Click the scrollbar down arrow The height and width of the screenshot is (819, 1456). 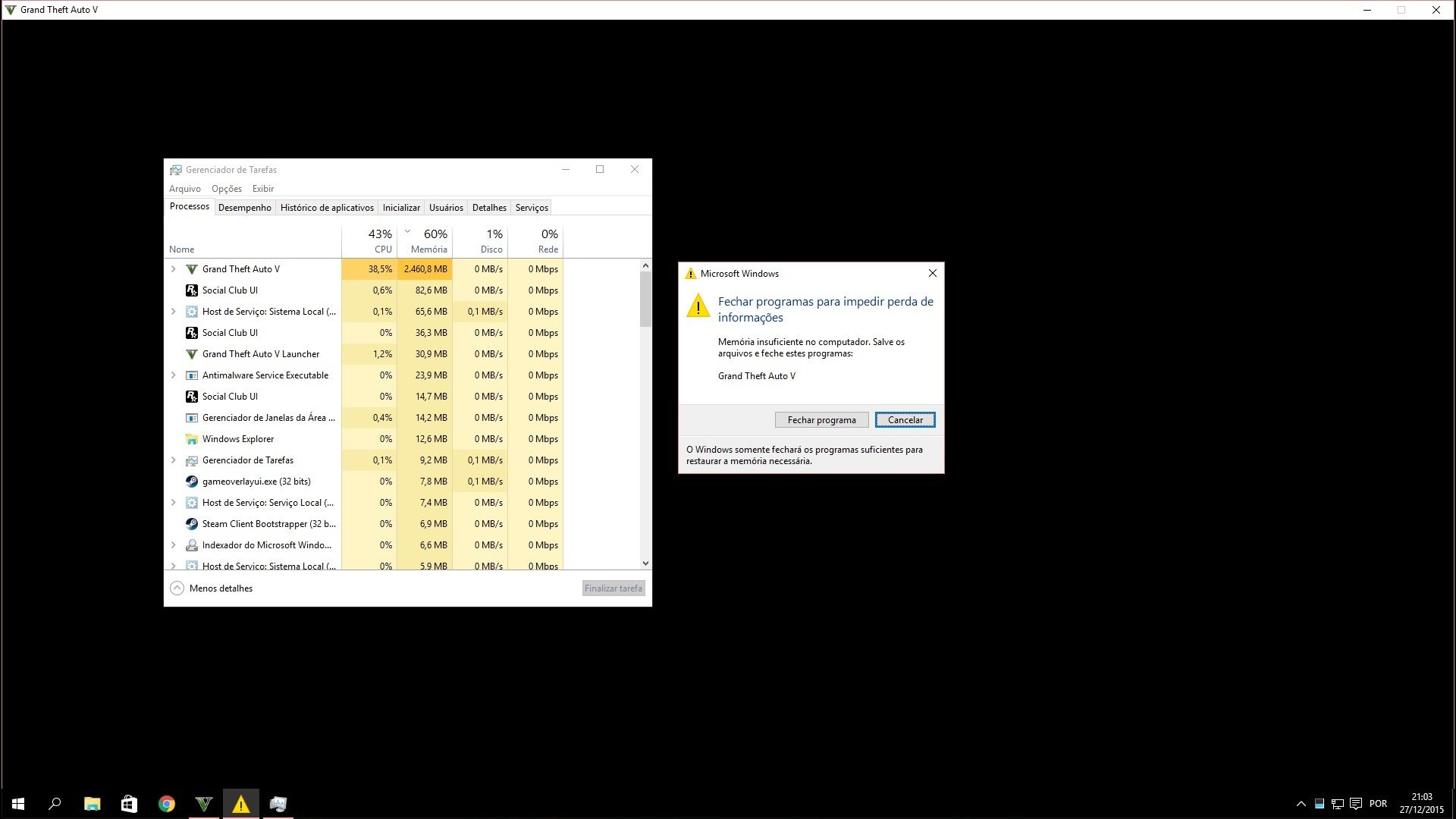[x=645, y=563]
